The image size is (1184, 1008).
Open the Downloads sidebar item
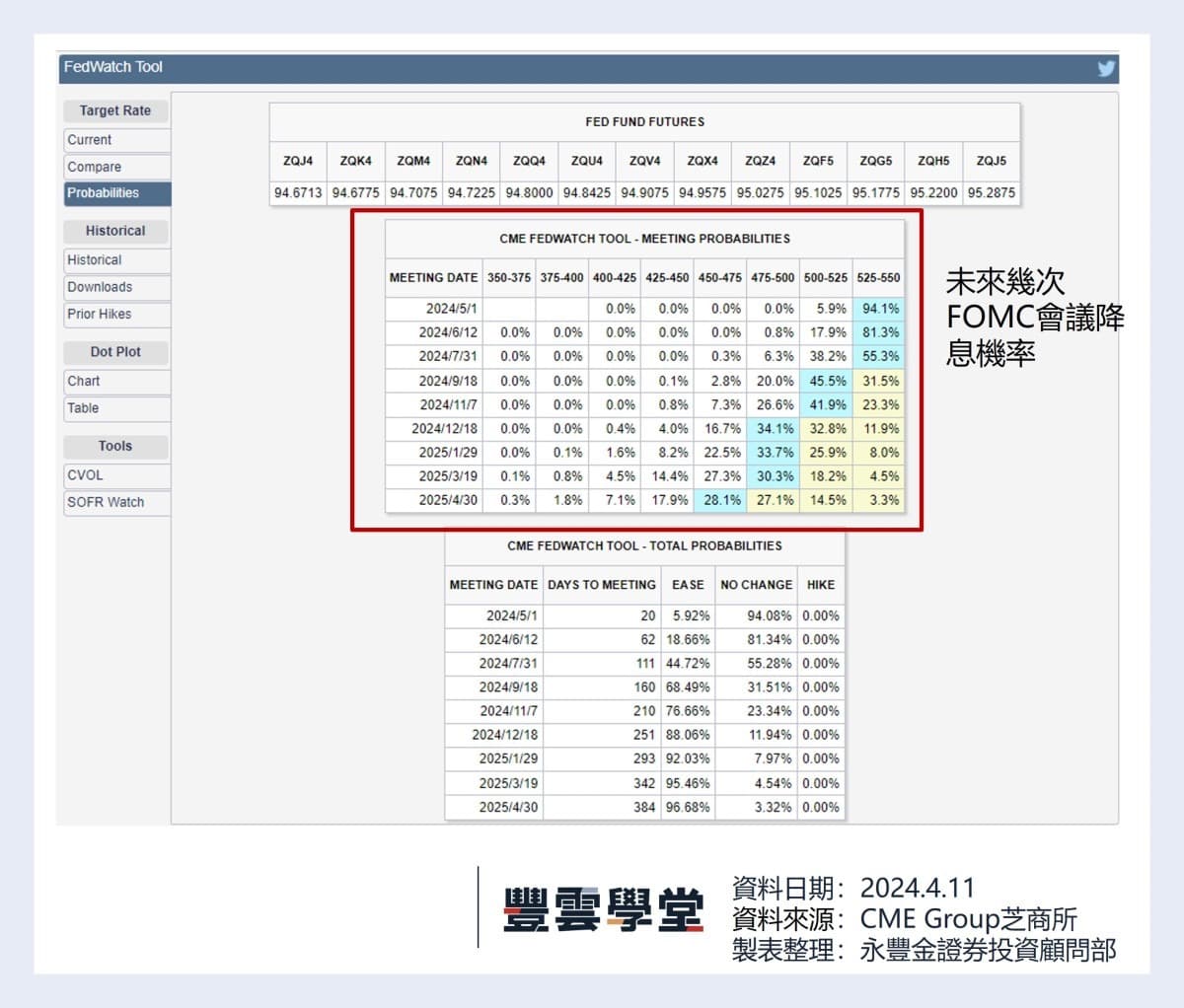[100, 287]
